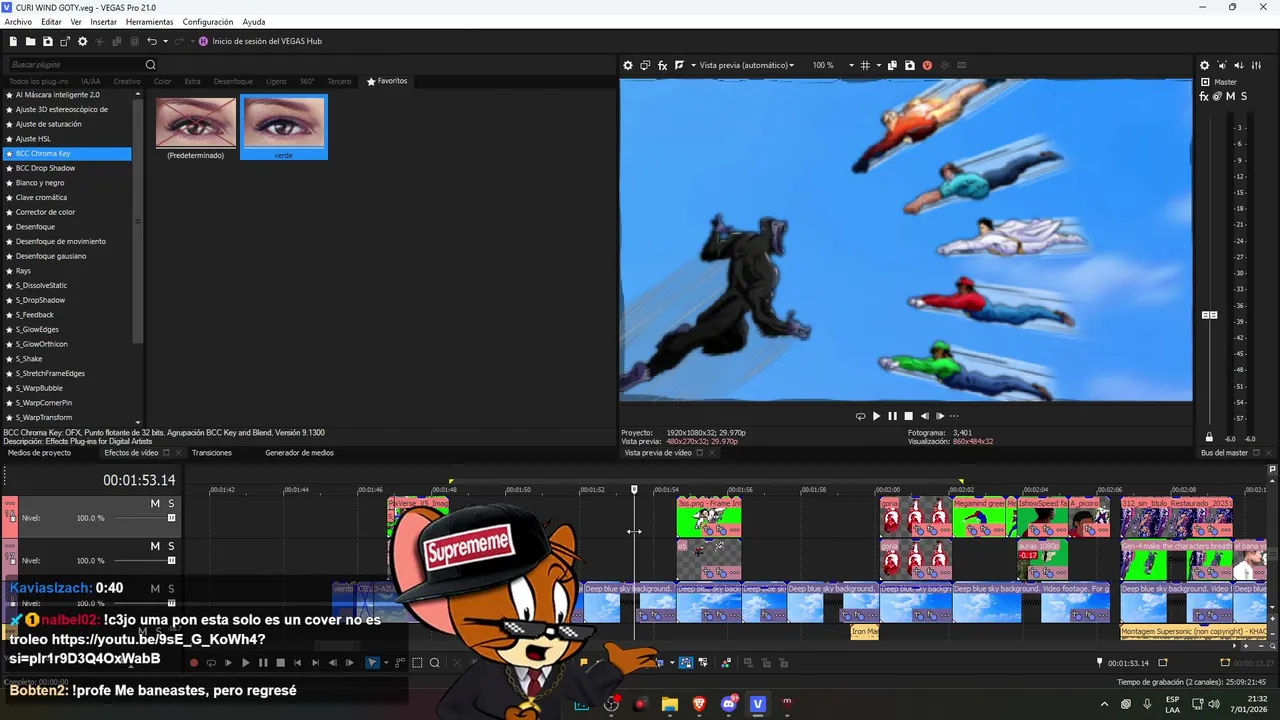Play the video preview
Screen dimensions: 1280x720
pyautogui.click(x=876, y=416)
